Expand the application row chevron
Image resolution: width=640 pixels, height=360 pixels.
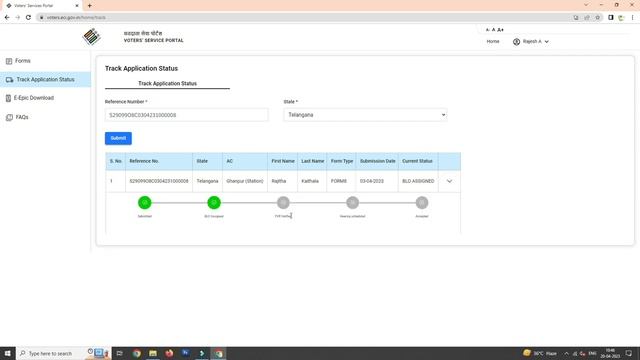pos(449,181)
